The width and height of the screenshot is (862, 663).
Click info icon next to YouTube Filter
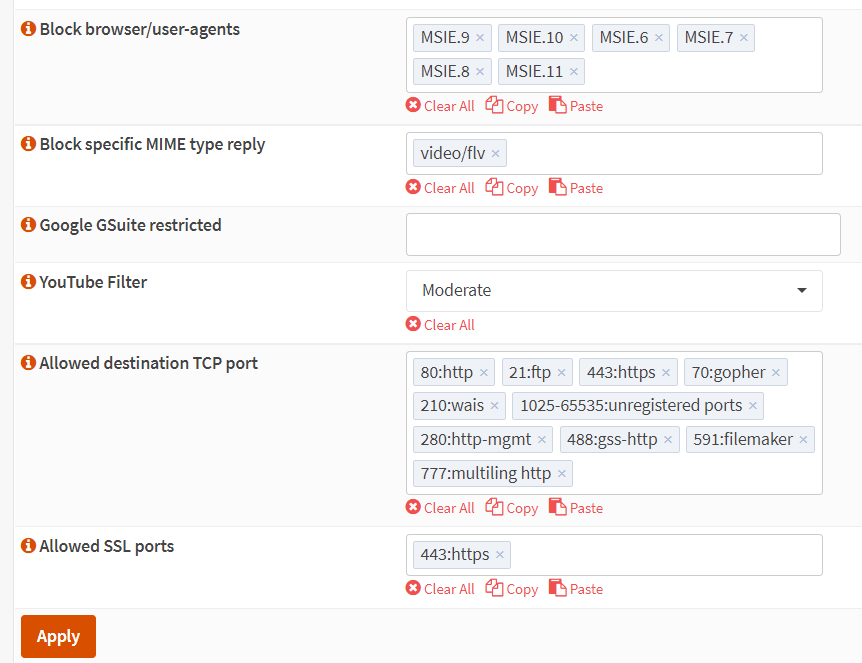(x=28, y=283)
